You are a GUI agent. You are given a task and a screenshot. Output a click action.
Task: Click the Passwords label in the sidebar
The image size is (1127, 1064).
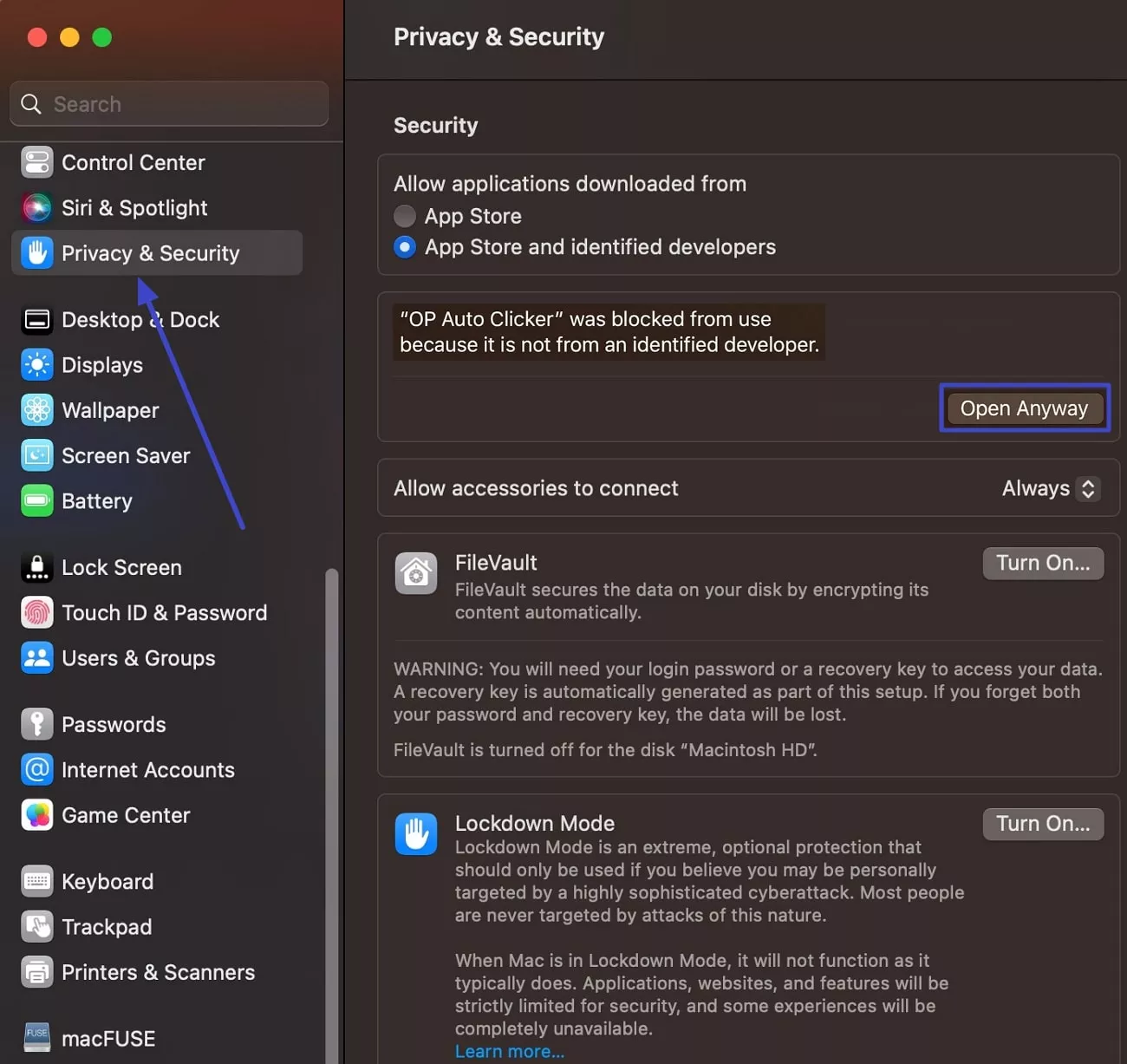point(114,724)
